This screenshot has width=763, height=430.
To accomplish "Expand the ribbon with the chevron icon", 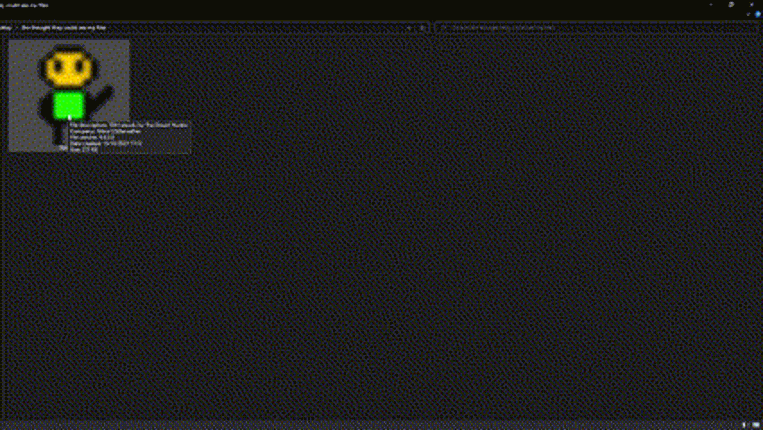I will point(748,14).
